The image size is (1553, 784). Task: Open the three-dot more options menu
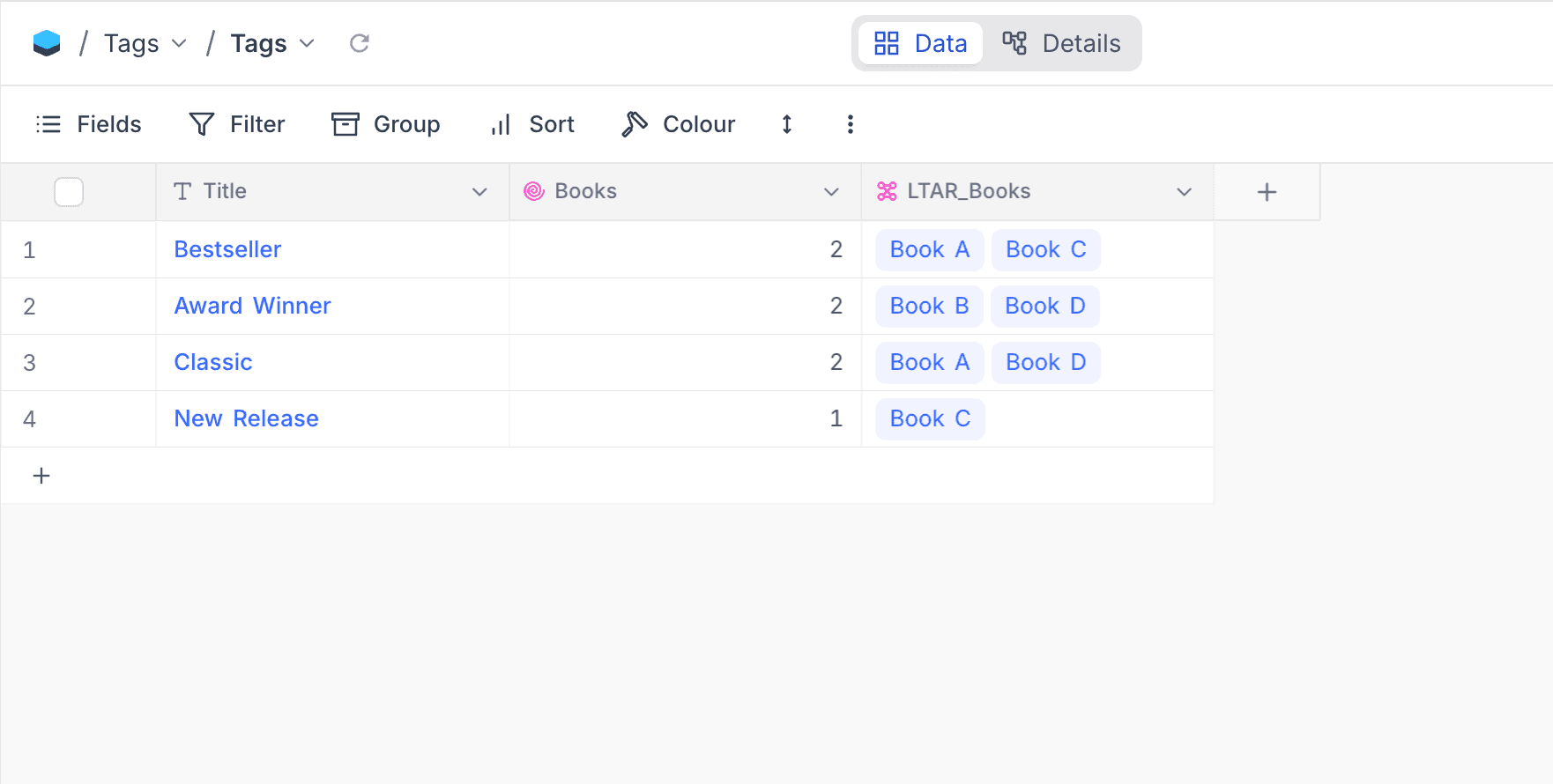tap(850, 124)
